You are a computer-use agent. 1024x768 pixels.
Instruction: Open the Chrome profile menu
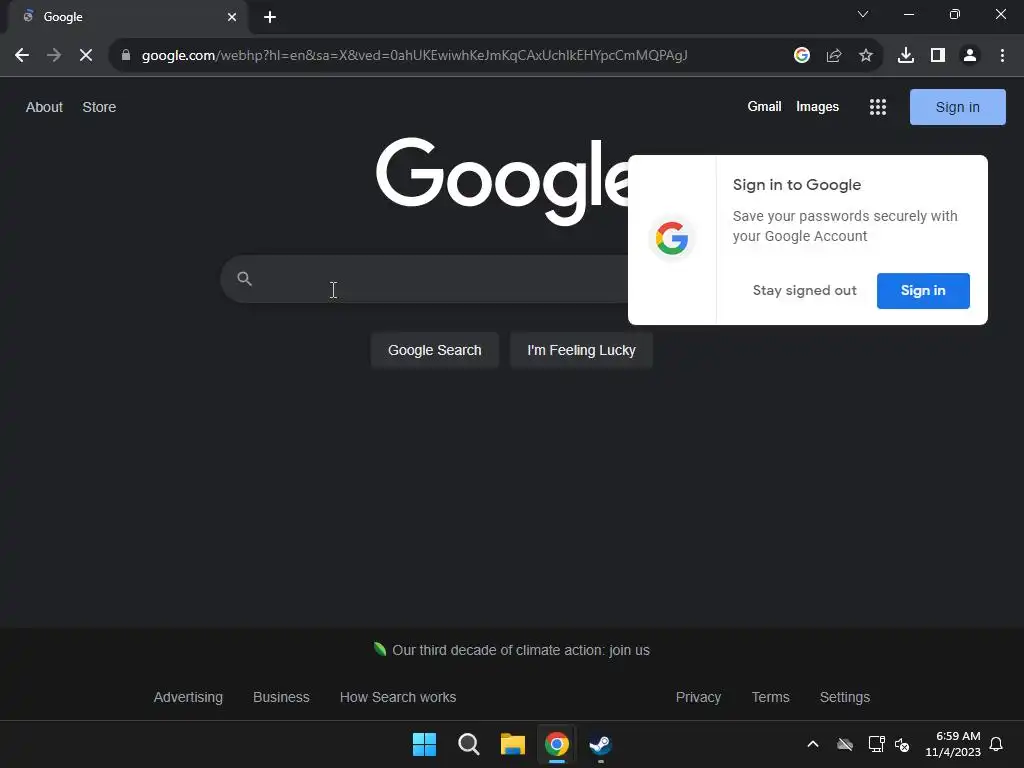(x=970, y=56)
